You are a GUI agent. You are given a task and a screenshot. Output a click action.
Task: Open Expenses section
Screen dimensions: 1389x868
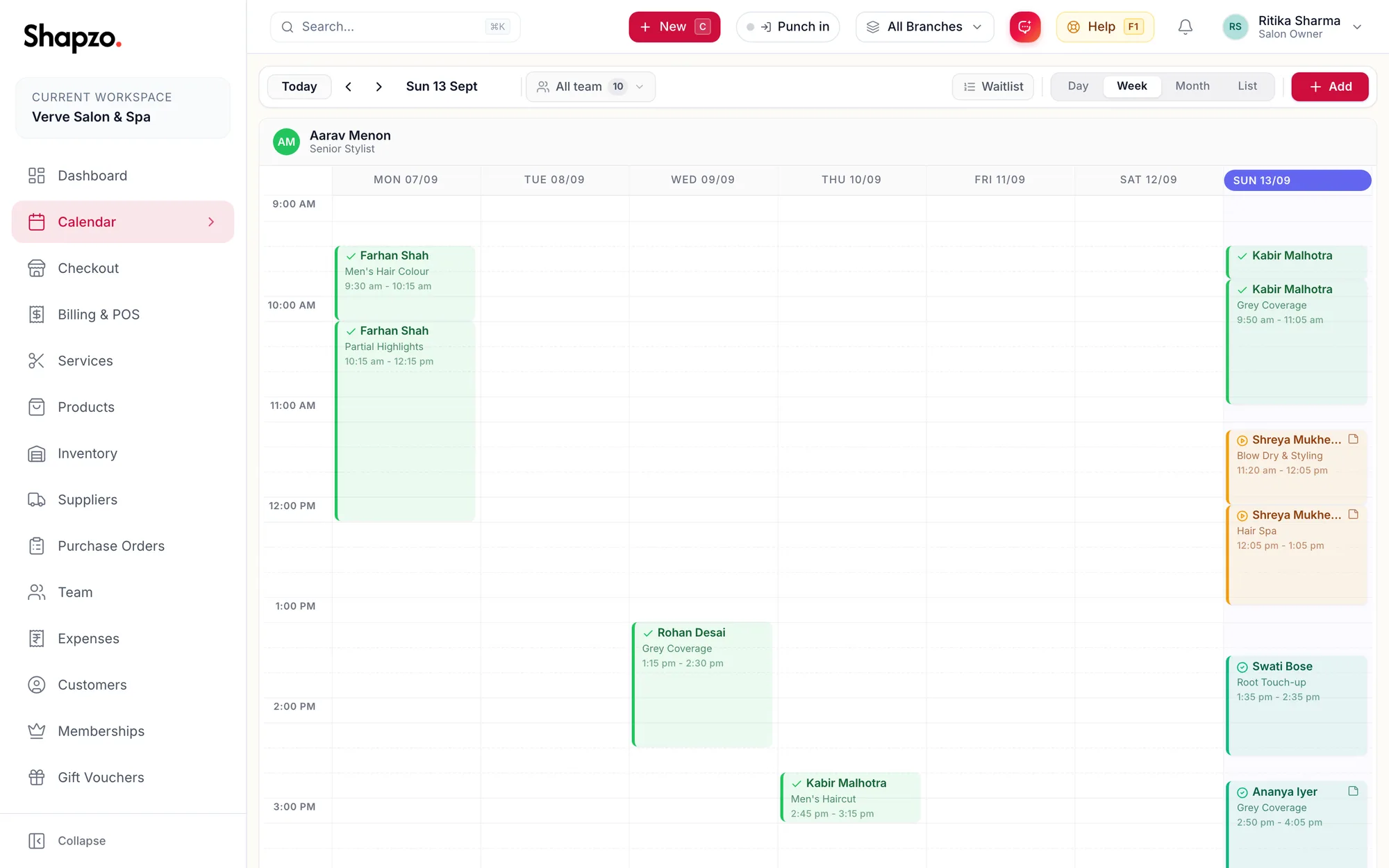123,639
